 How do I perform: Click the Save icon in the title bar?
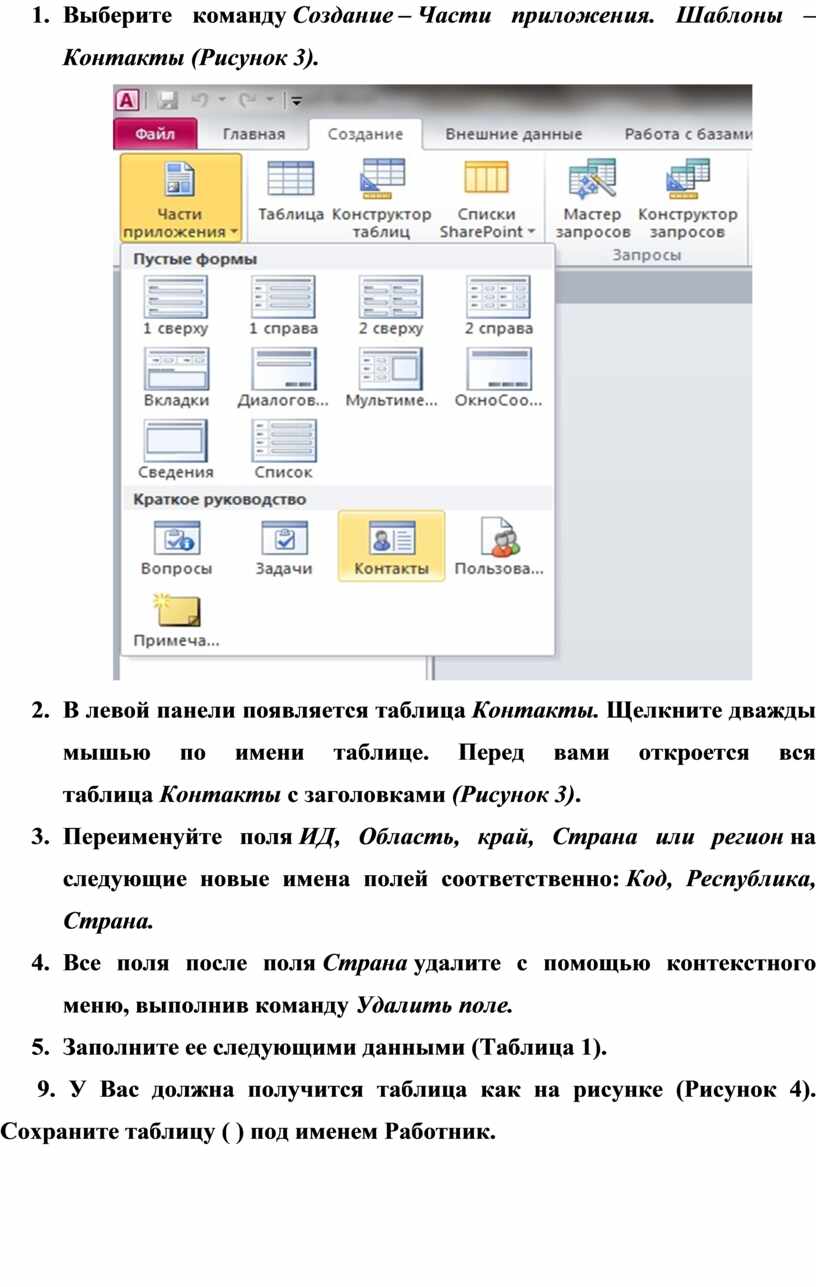click(167, 100)
